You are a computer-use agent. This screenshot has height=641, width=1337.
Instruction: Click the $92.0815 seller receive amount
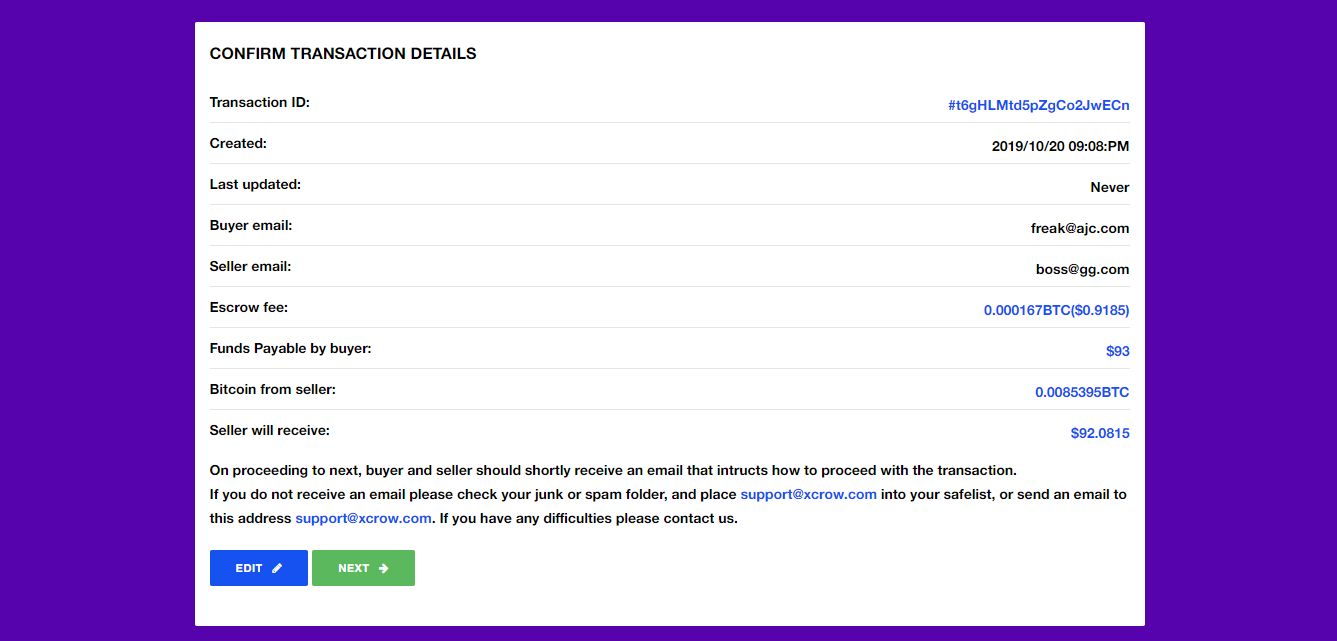point(1100,433)
